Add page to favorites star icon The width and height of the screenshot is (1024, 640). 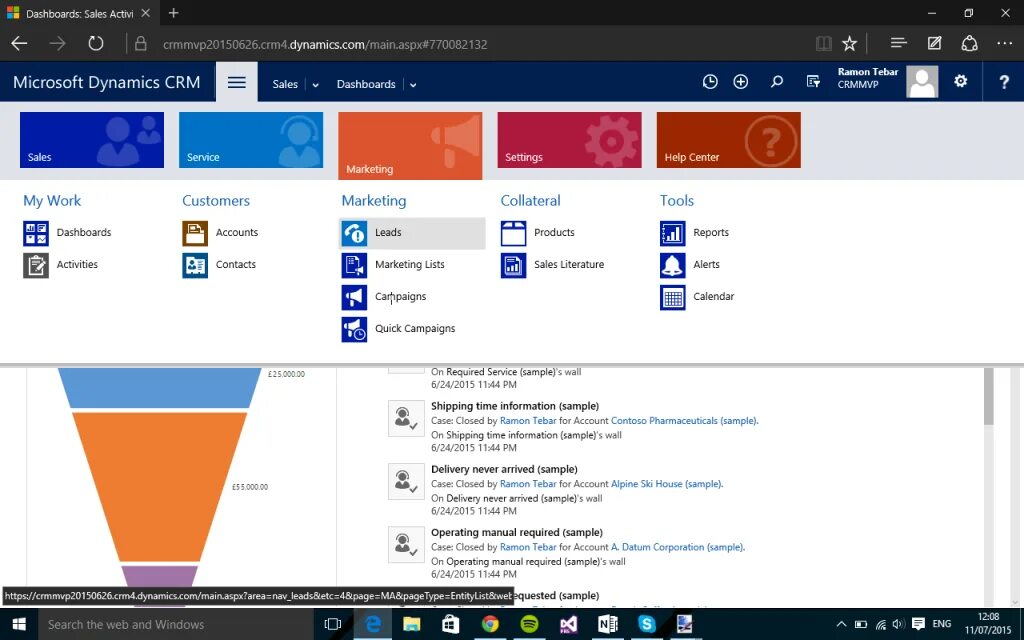tap(849, 44)
